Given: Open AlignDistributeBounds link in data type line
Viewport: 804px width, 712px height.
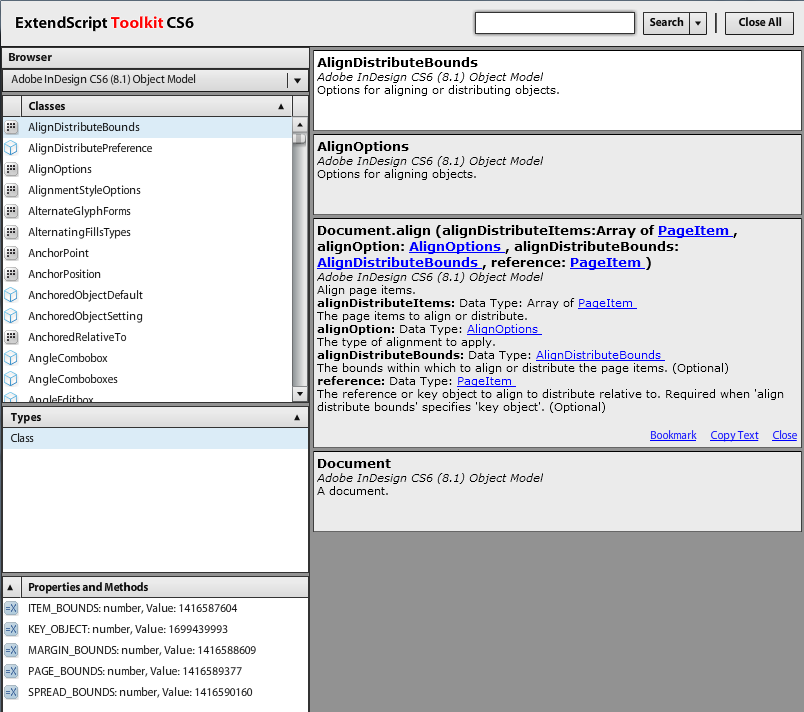Looking at the screenshot, I should click(x=600, y=355).
